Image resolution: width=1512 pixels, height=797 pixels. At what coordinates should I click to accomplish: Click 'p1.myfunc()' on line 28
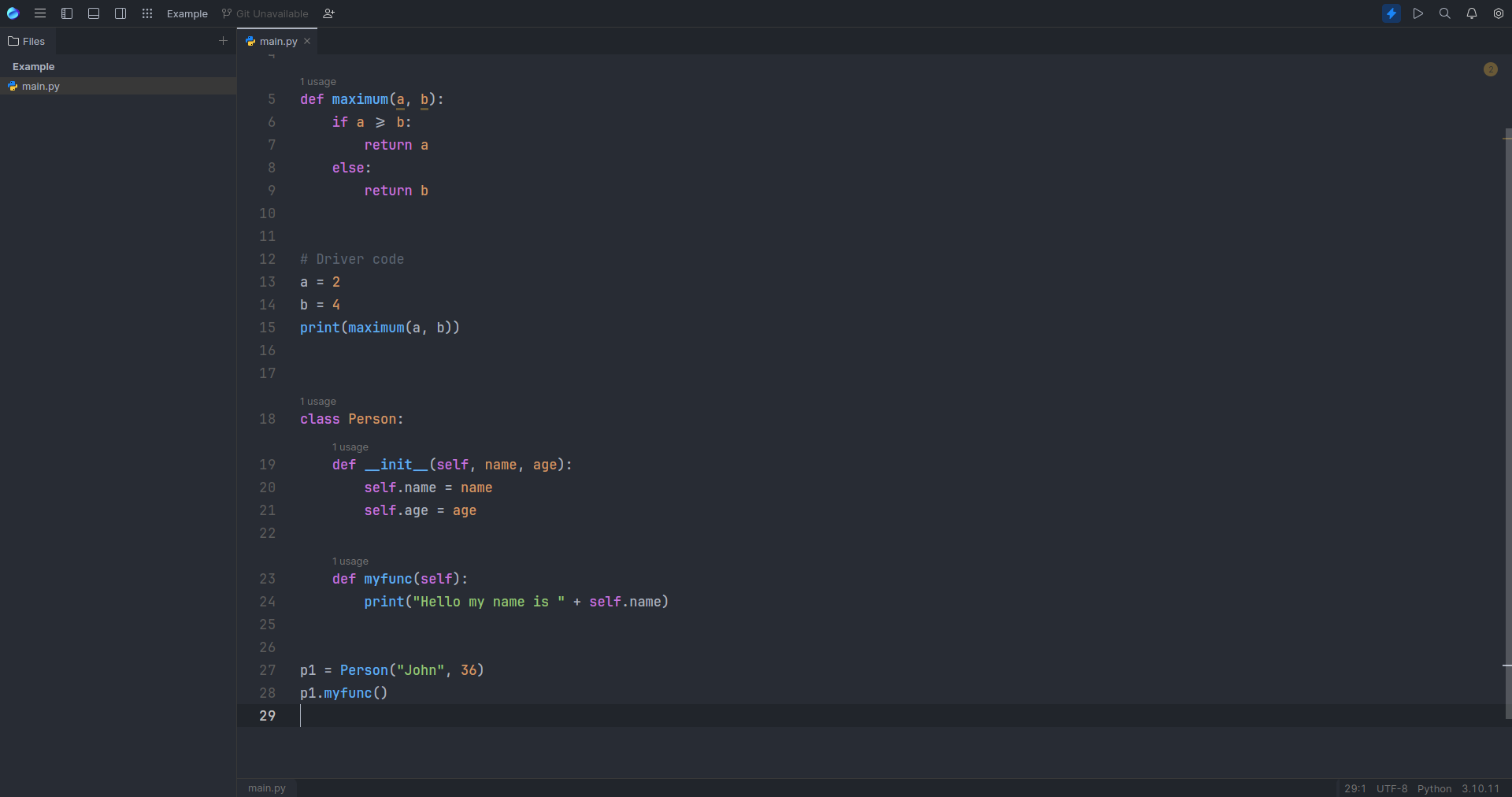[x=343, y=693]
